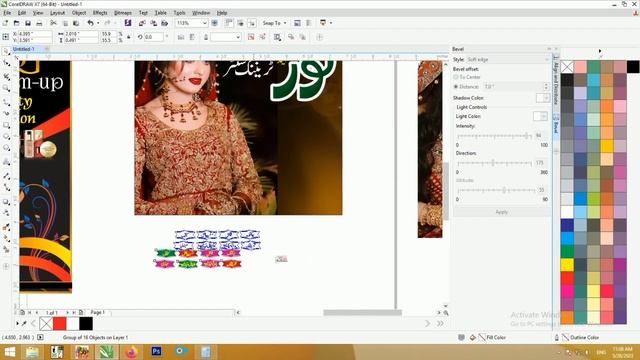Select the Artistic Media tool
The height and width of the screenshot is (360, 640).
[x=6, y=113]
